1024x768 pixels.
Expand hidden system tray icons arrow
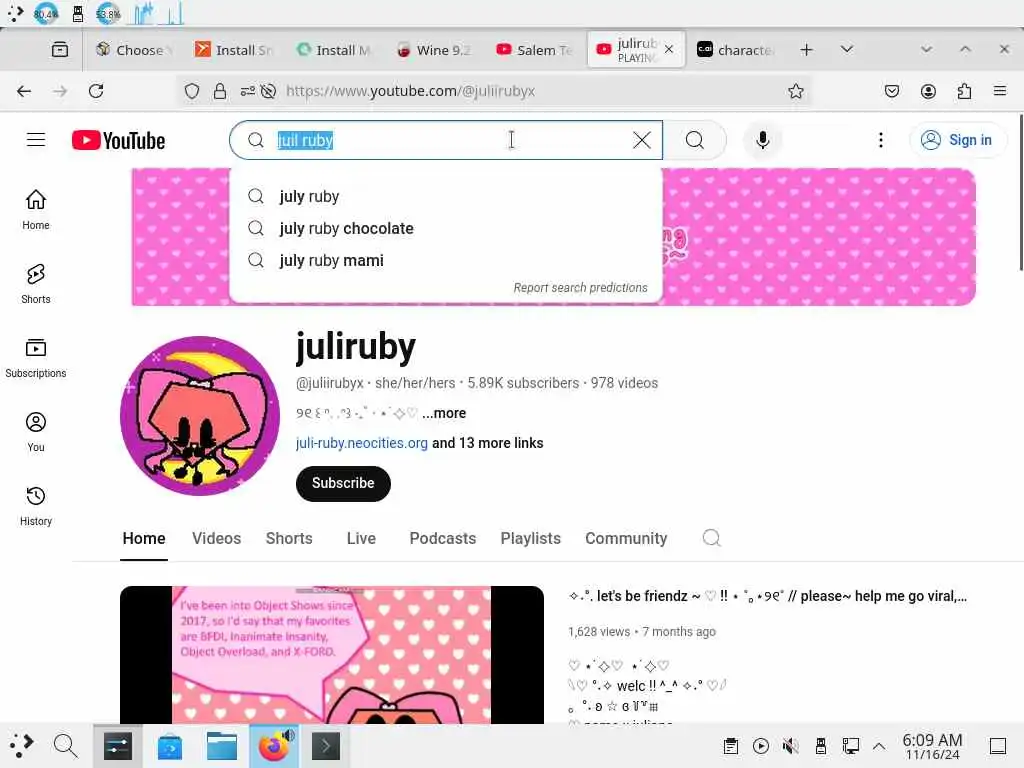click(879, 746)
